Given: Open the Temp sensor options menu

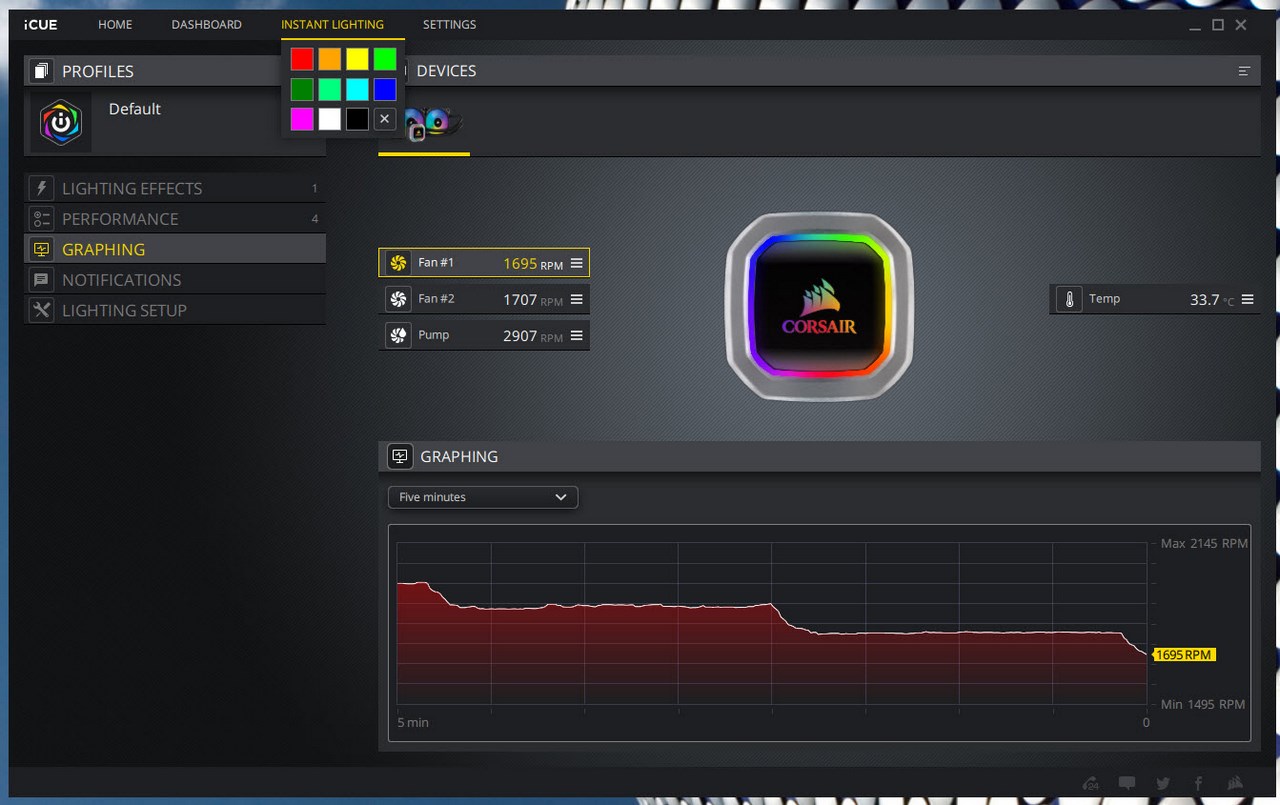Looking at the screenshot, I should (1247, 299).
